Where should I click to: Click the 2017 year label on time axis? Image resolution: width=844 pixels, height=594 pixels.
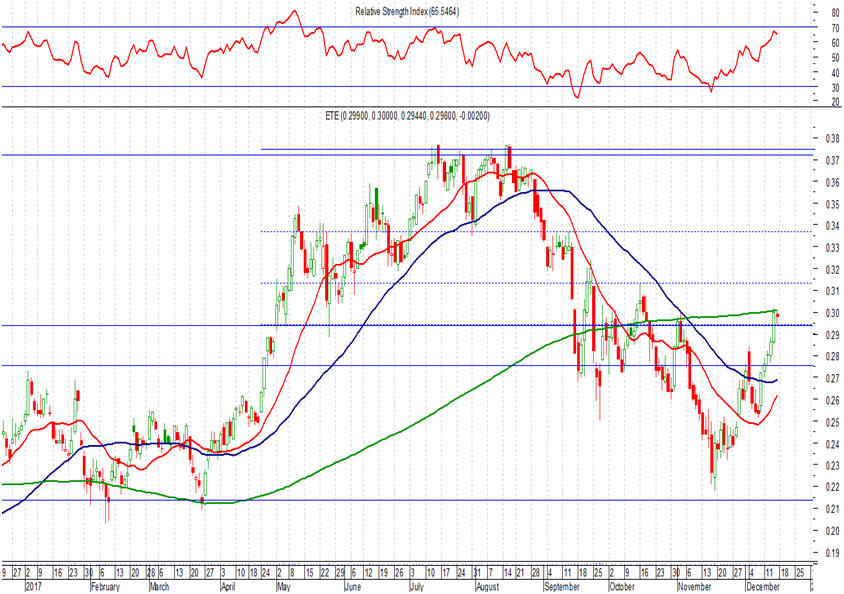[34, 586]
